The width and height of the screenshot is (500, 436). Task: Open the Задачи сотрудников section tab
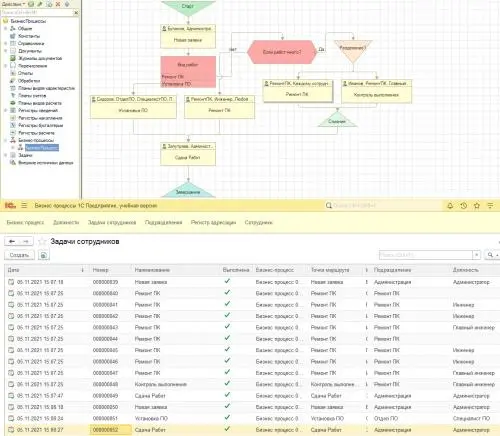112,222
